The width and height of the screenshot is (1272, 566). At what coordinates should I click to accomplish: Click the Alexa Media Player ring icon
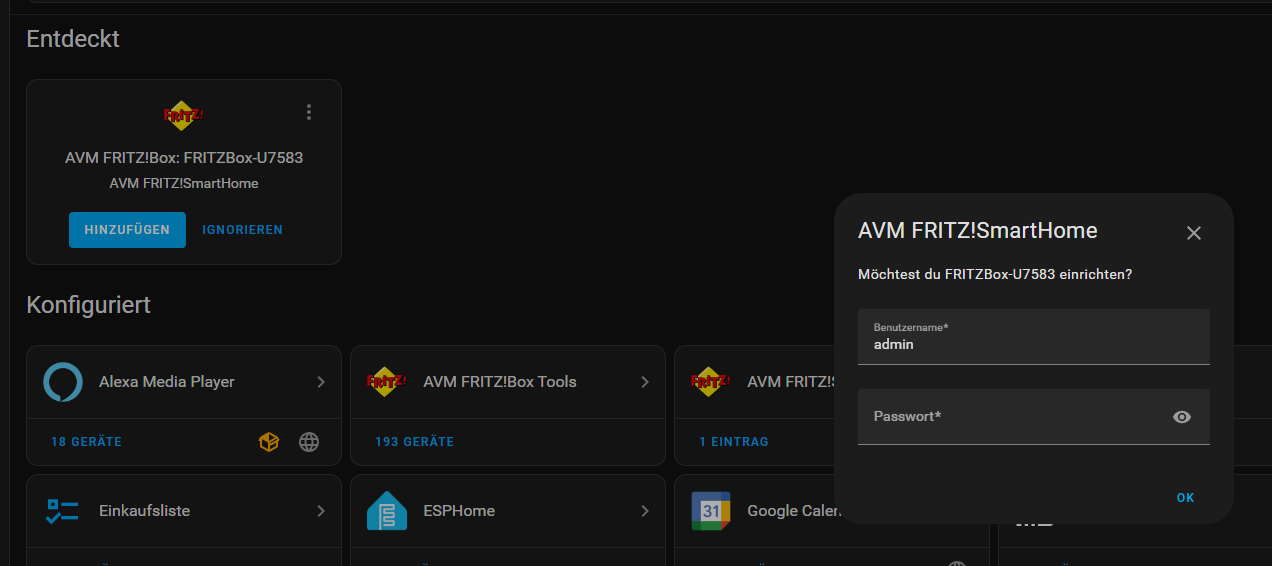63,382
